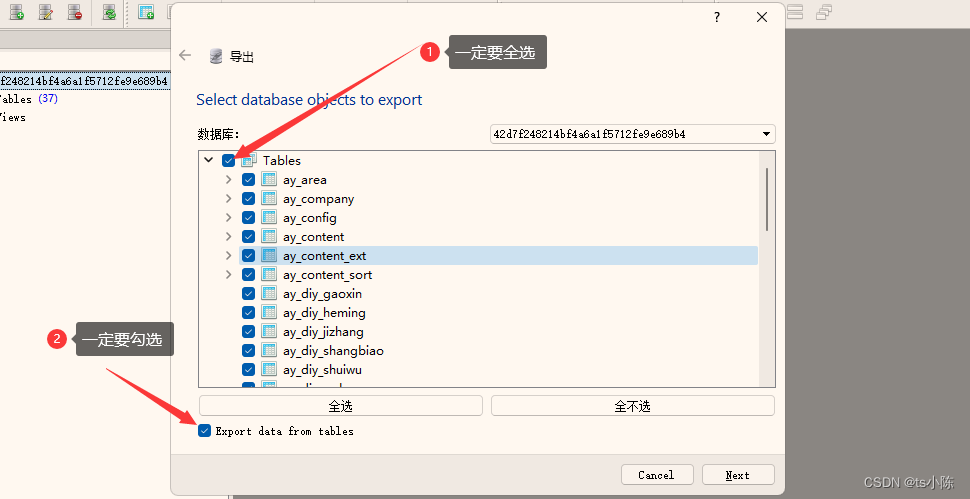The height and width of the screenshot is (499, 970).
Task: Expand the ay_company table node
Action: point(229,198)
